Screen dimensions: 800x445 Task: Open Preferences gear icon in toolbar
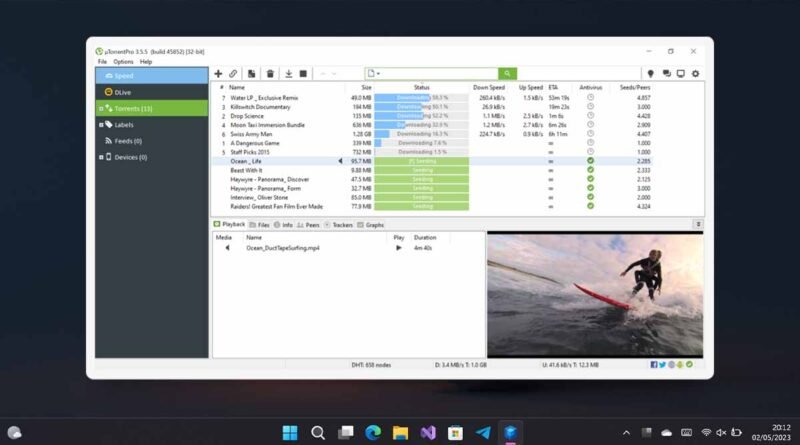(695, 73)
